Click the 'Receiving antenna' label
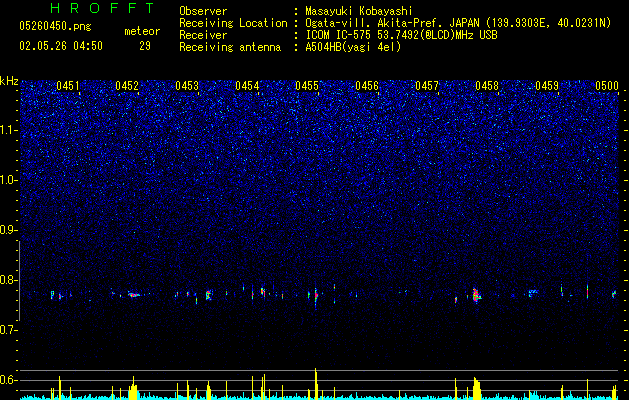Screen dimensions: 629x400 point(230,47)
